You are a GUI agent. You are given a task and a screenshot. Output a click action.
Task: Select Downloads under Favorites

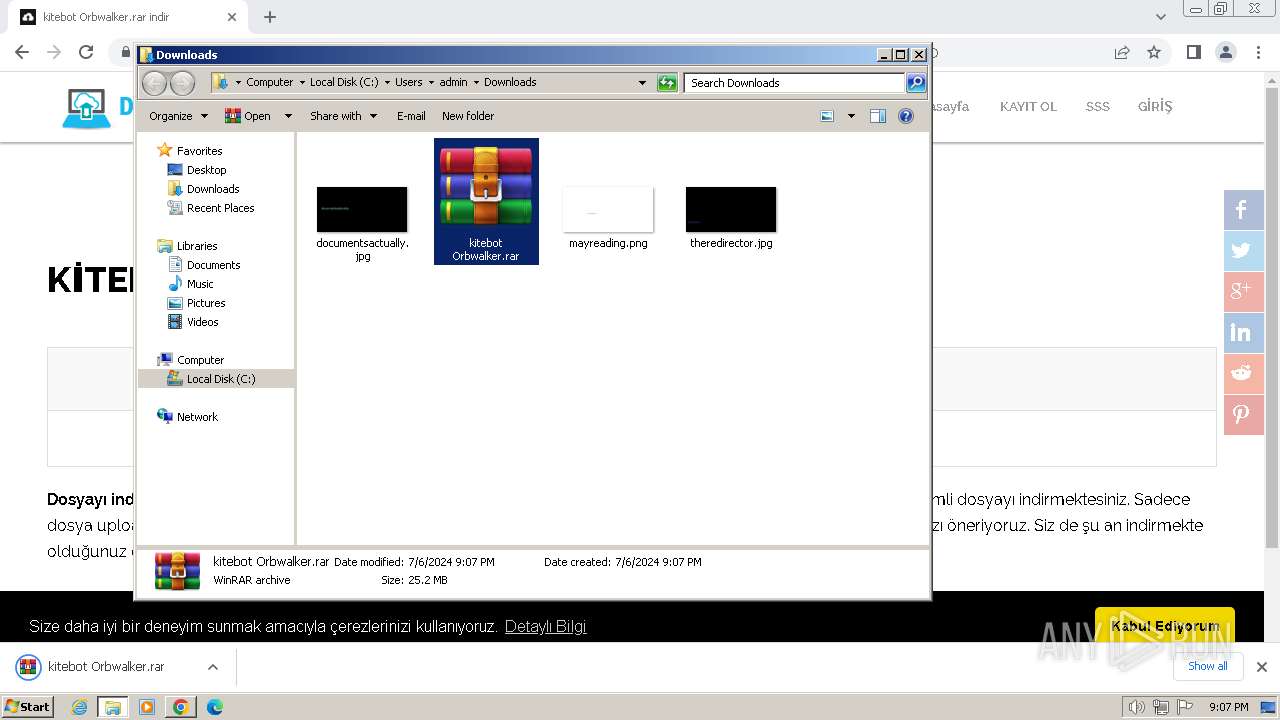tap(213, 189)
